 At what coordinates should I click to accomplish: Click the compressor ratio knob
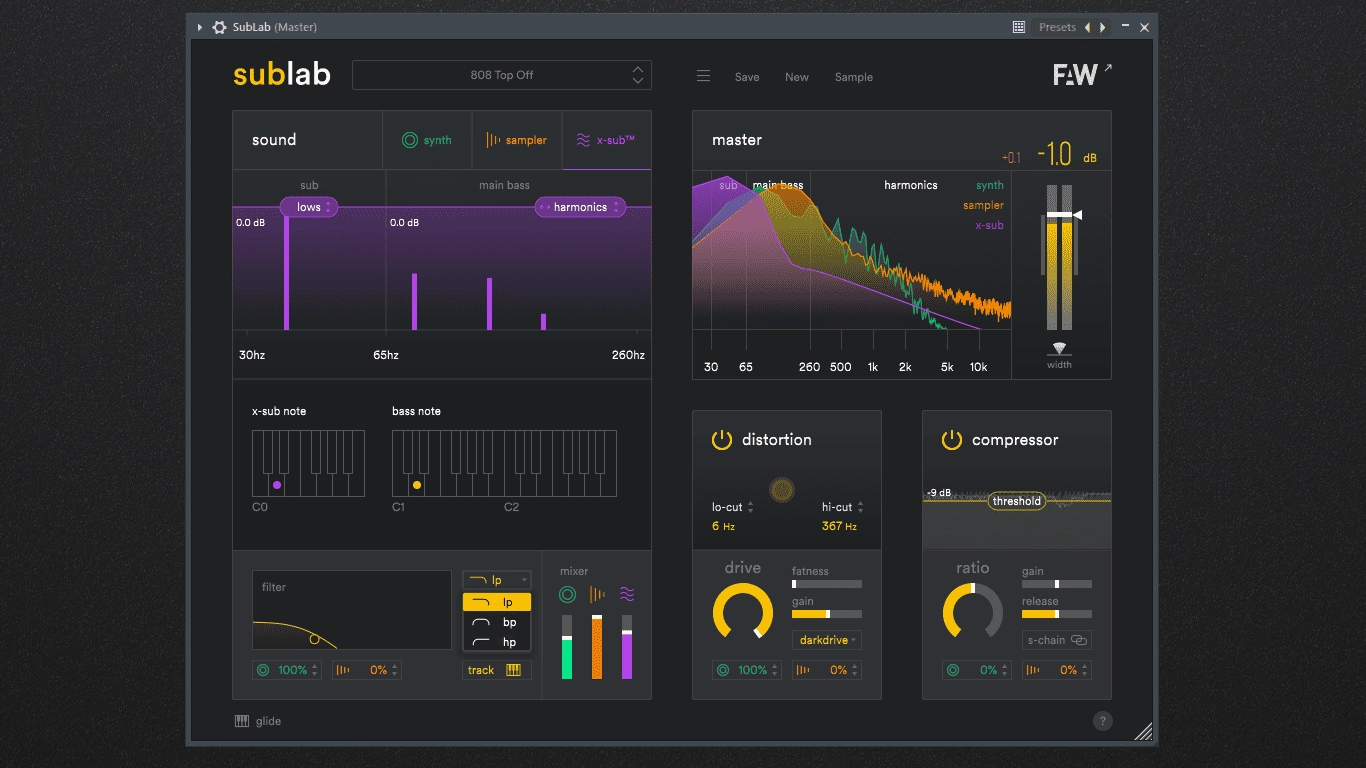coord(973,611)
